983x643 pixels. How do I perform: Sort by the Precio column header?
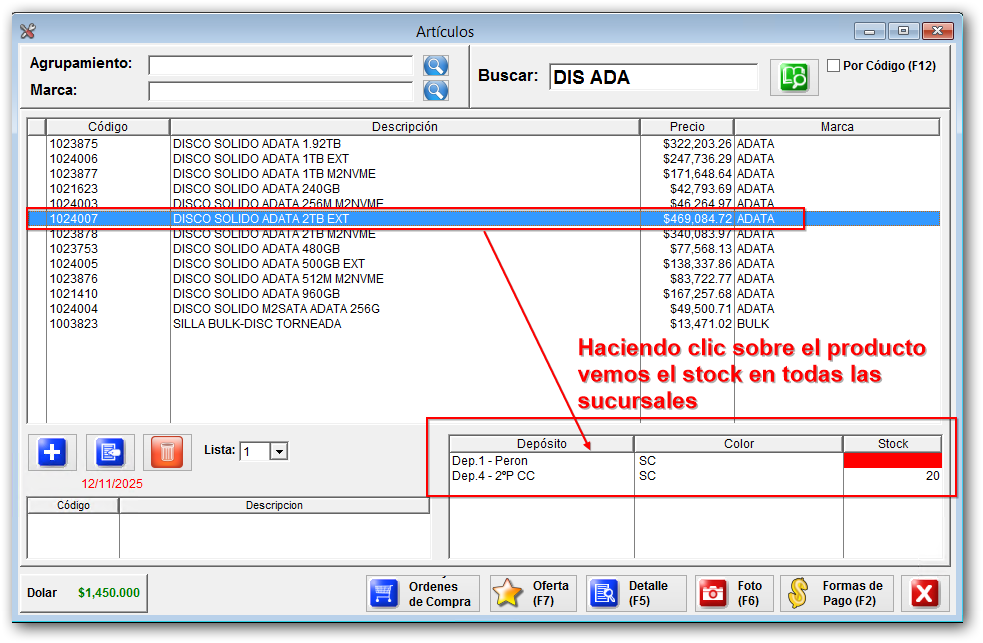coord(686,127)
